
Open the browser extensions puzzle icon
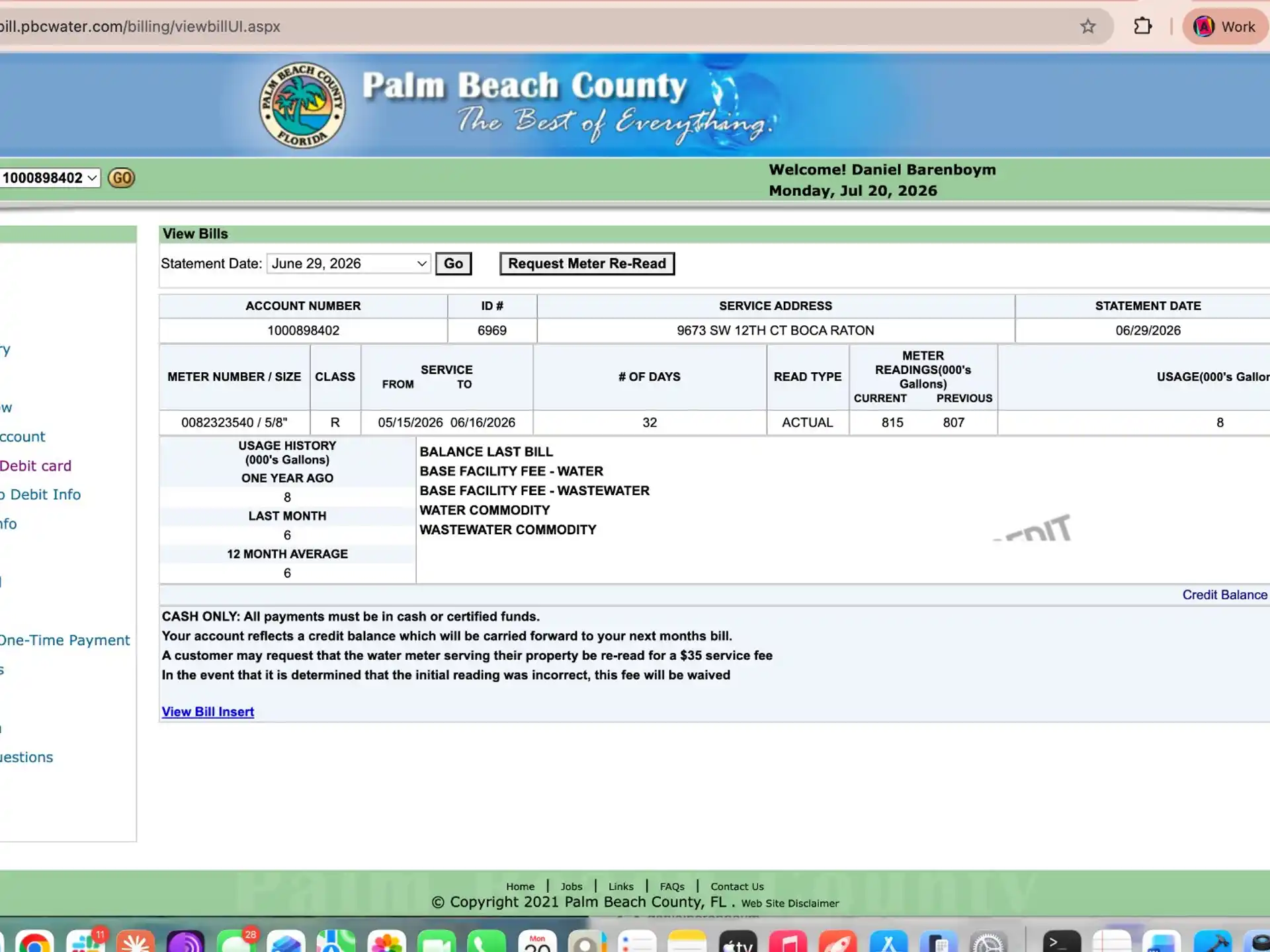1142,26
